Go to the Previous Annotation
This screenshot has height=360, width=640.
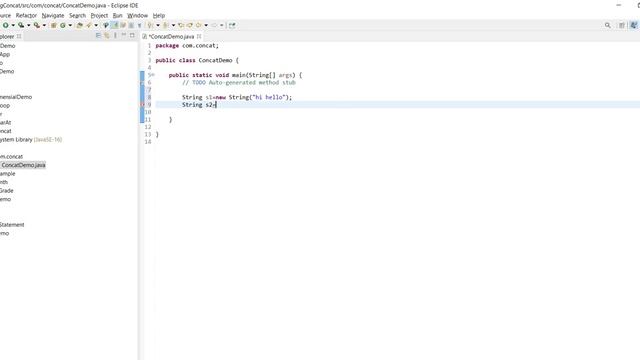coord(165,25)
